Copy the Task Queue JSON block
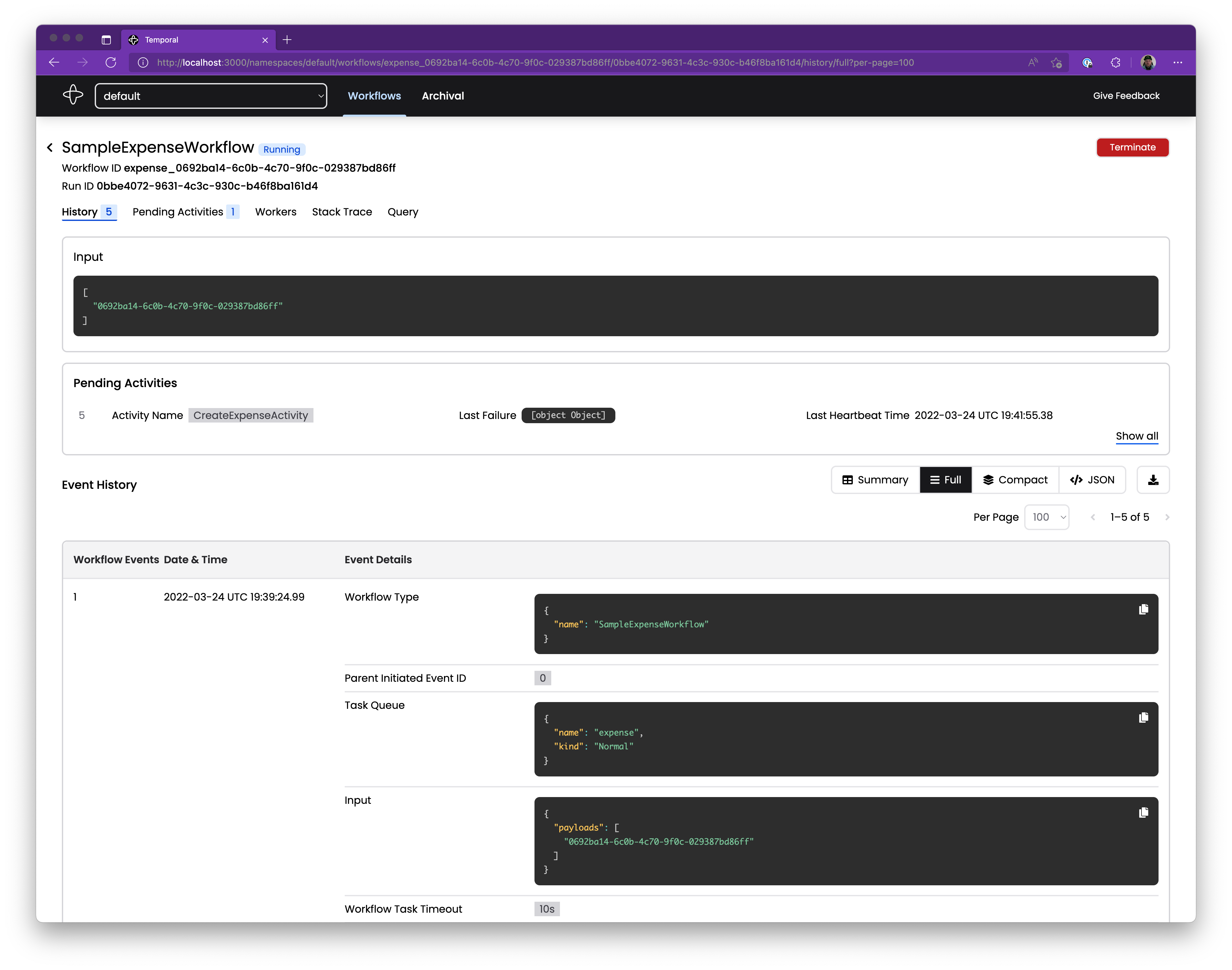Image resolution: width=1232 pixels, height=970 pixels. [1143, 718]
